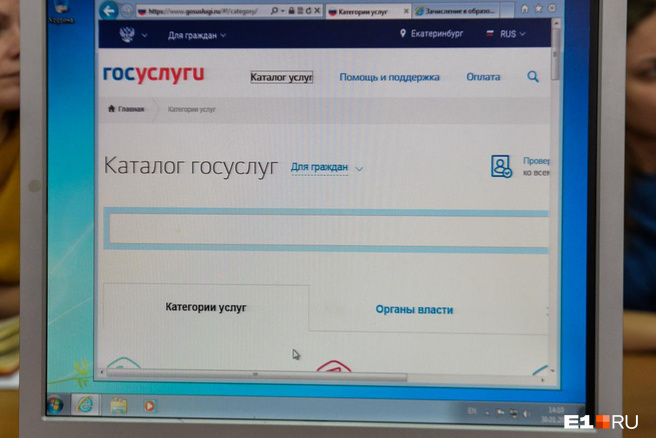Screen dimensions: 656x438
Task: Click the home icon in breadcrumb
Action: click(111, 109)
